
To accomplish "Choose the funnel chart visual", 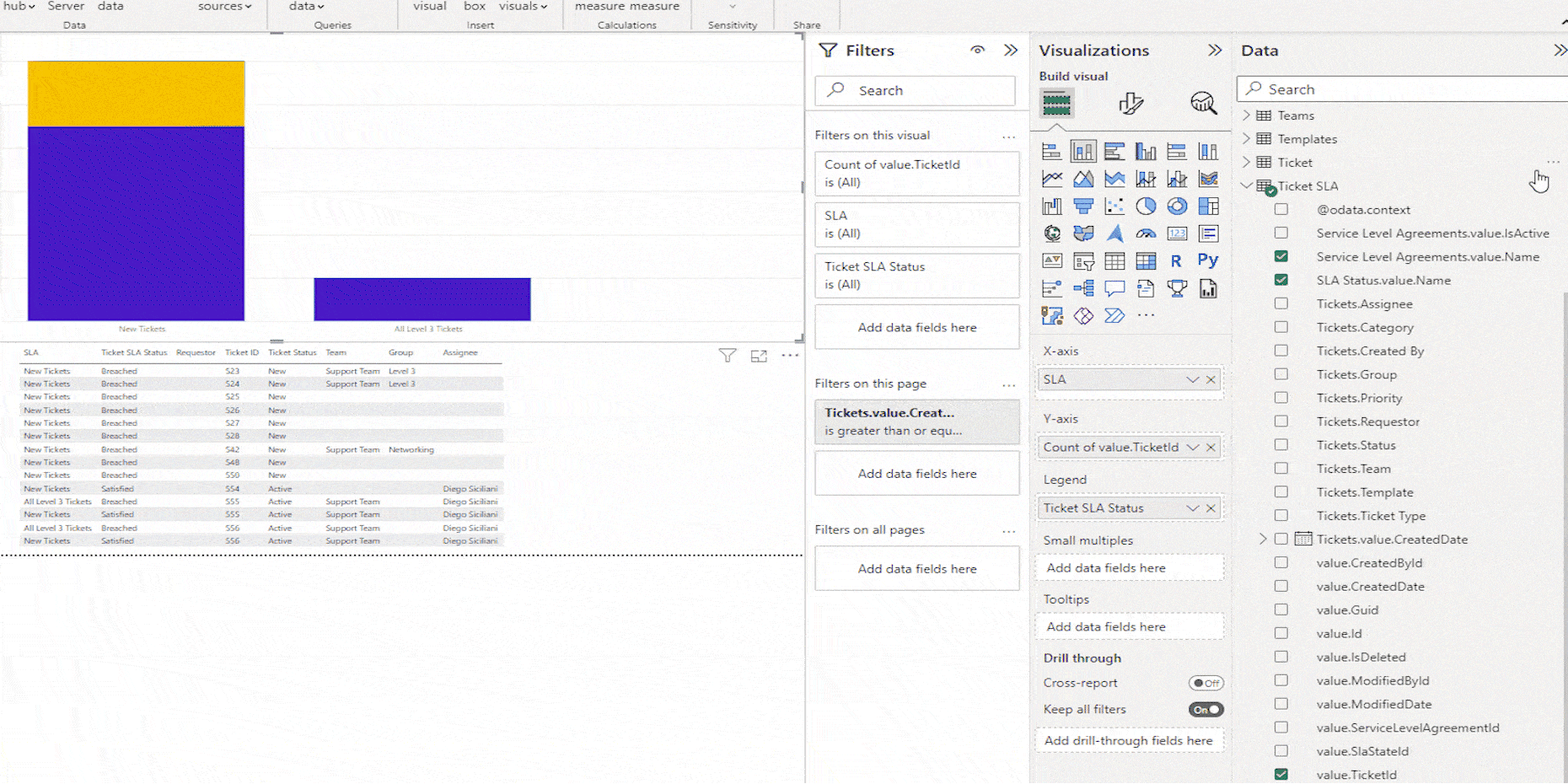I will [1083, 207].
